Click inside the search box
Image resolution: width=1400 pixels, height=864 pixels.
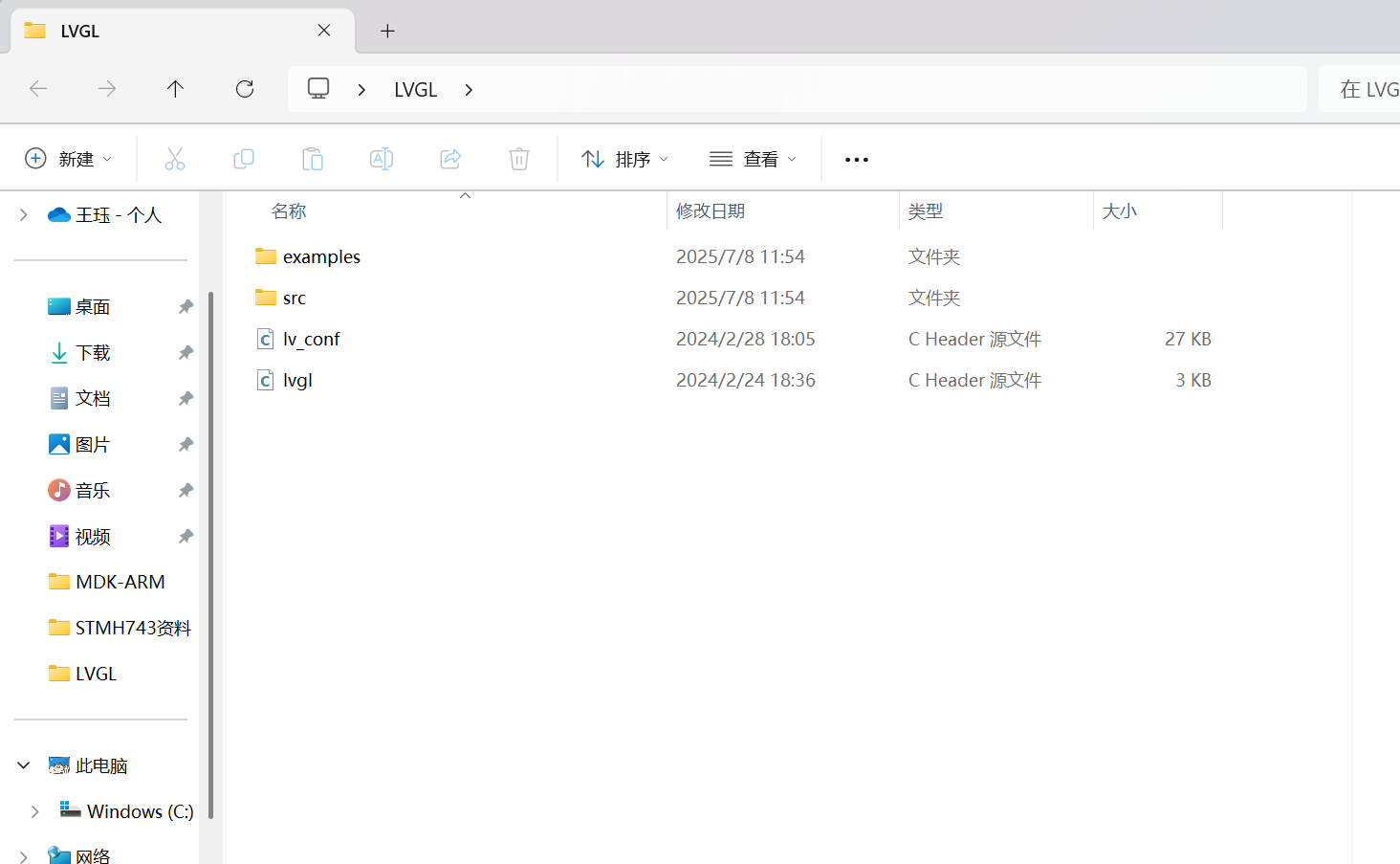1367,88
